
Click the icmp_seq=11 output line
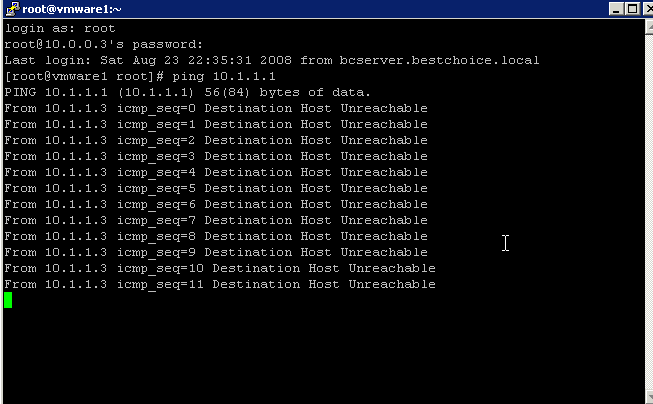(x=220, y=284)
